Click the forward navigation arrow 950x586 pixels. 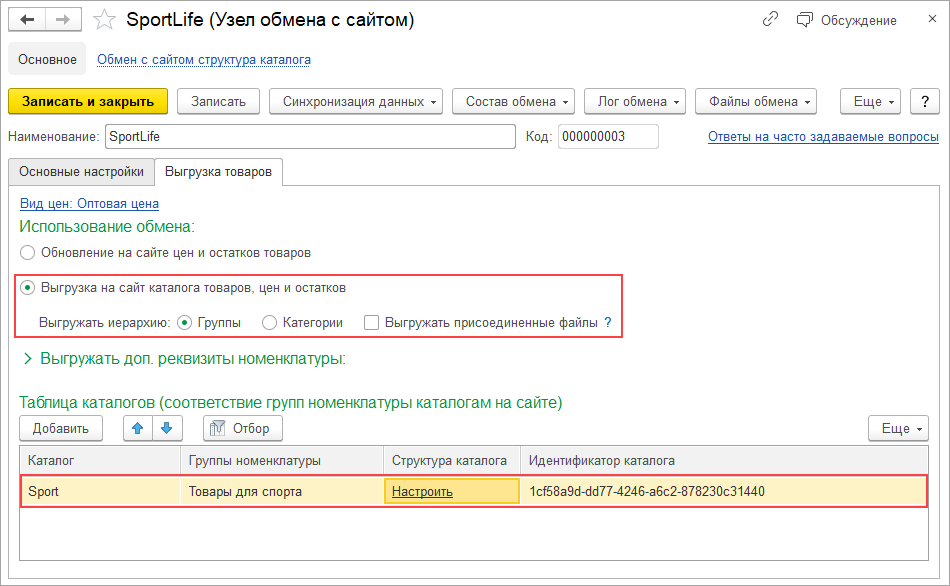point(63,20)
